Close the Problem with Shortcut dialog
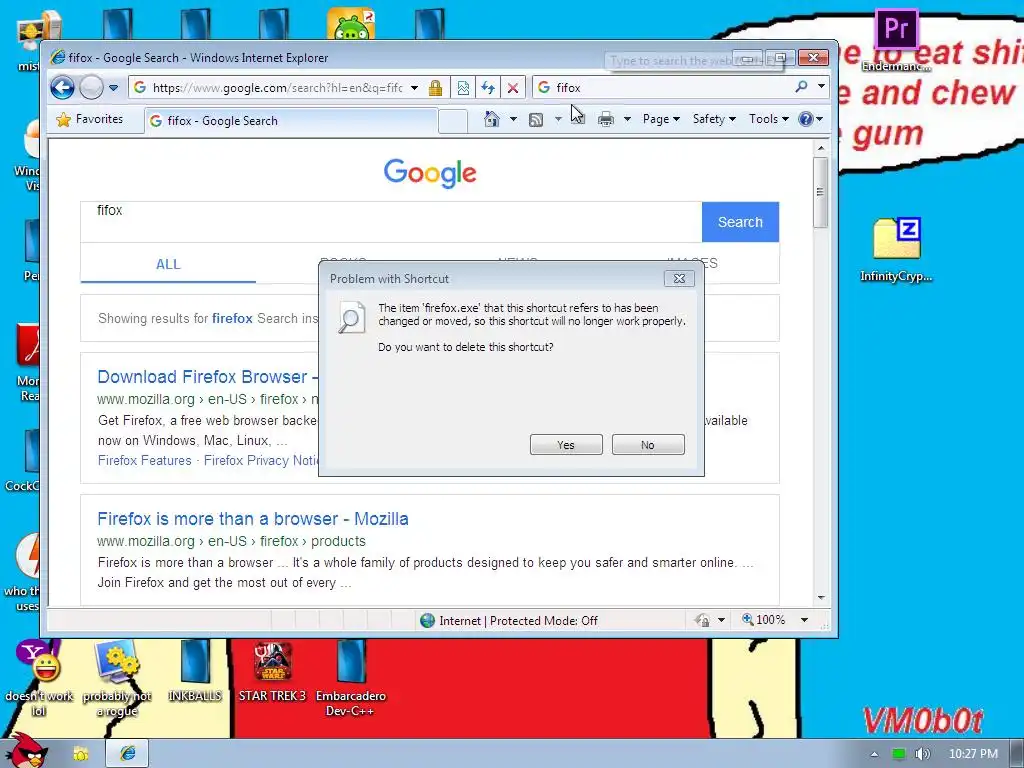 click(679, 279)
